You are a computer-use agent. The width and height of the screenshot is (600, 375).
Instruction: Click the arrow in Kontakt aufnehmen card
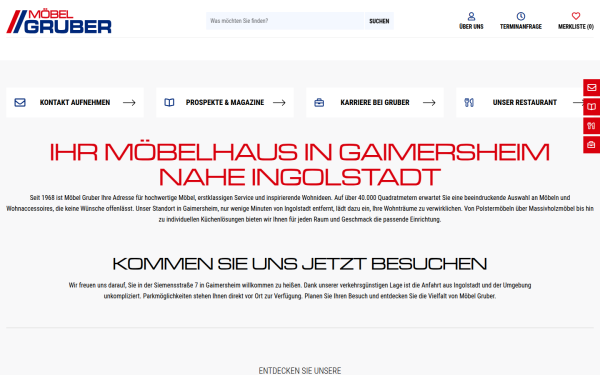[x=129, y=103]
